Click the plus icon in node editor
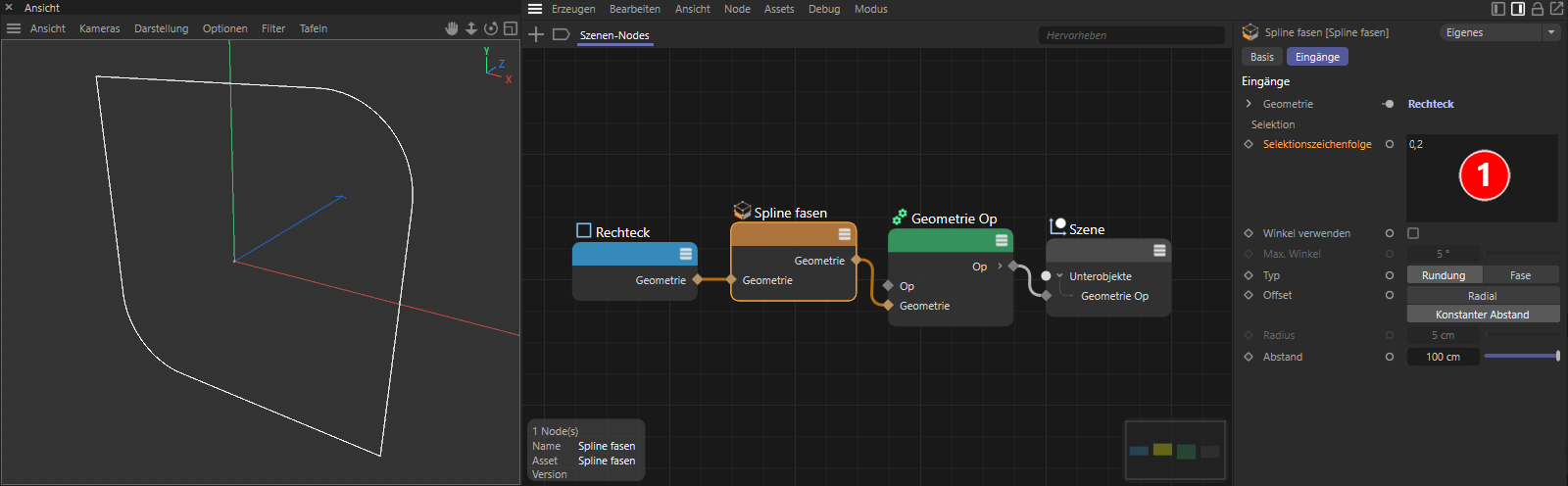The height and width of the screenshot is (486, 1568). pyautogui.click(x=536, y=34)
